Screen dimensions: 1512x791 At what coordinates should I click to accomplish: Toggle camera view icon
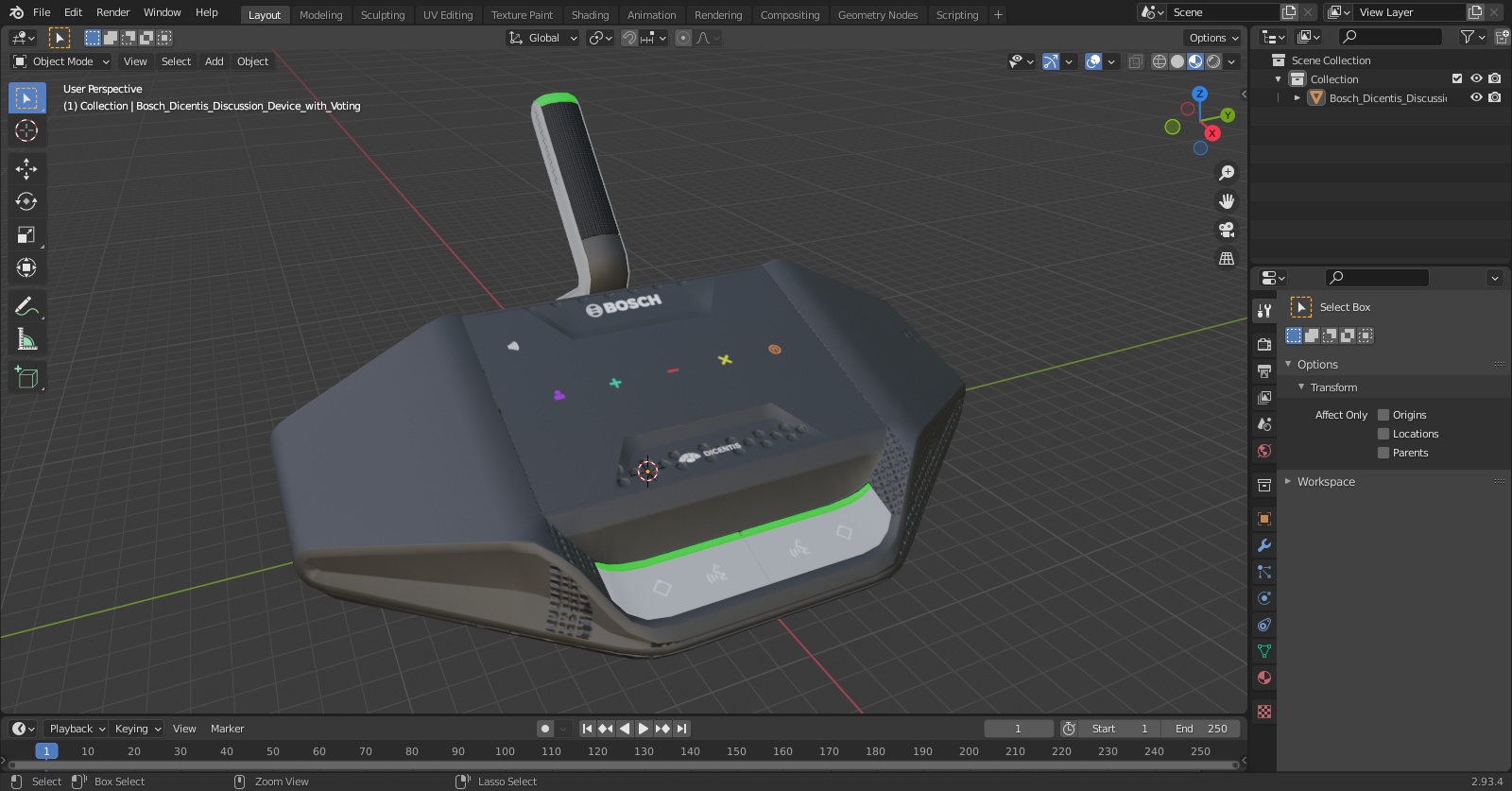tap(1227, 230)
